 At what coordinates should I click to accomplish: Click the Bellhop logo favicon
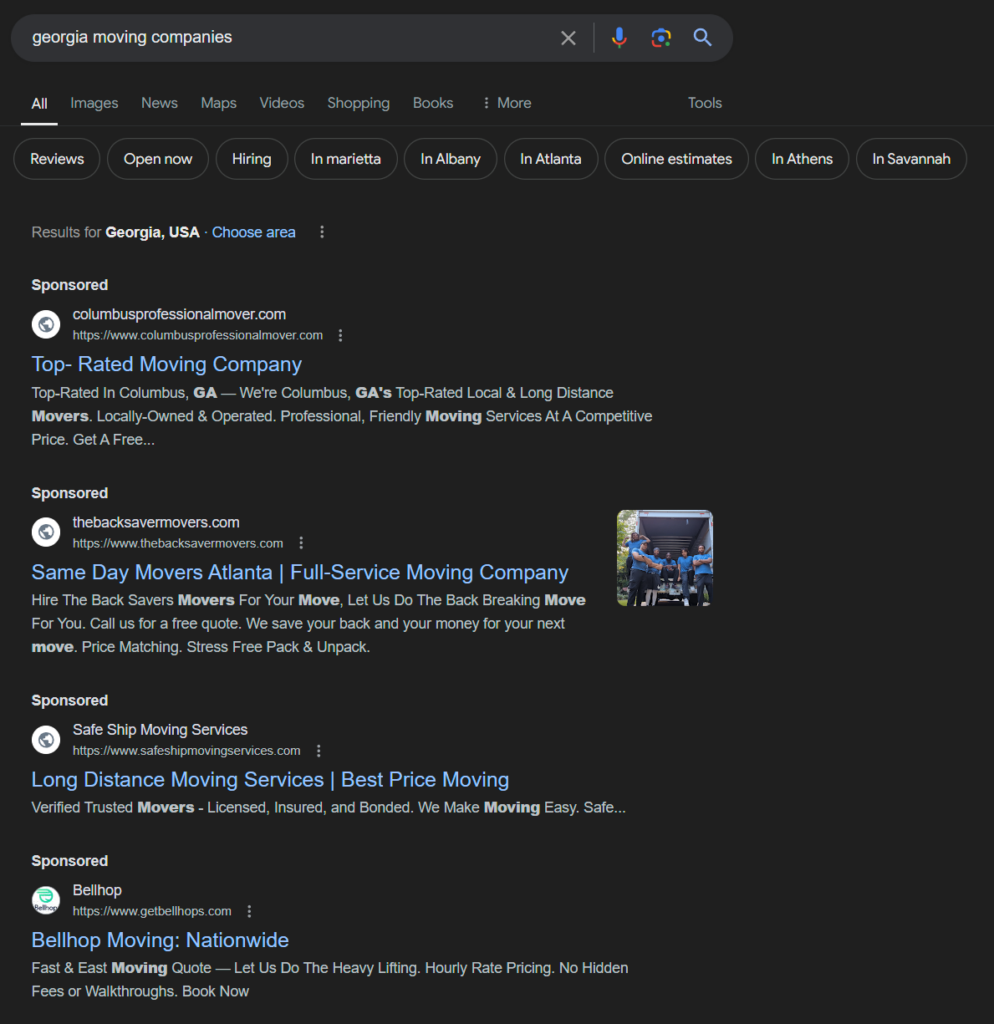[46, 900]
